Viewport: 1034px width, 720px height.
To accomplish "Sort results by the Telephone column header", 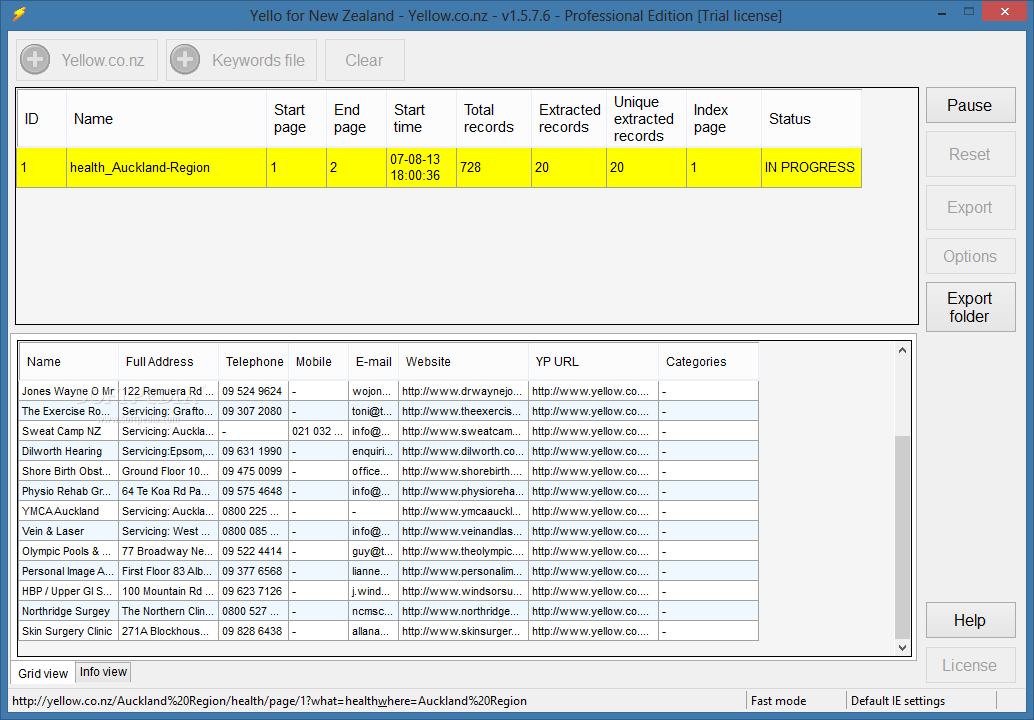I will (x=252, y=362).
